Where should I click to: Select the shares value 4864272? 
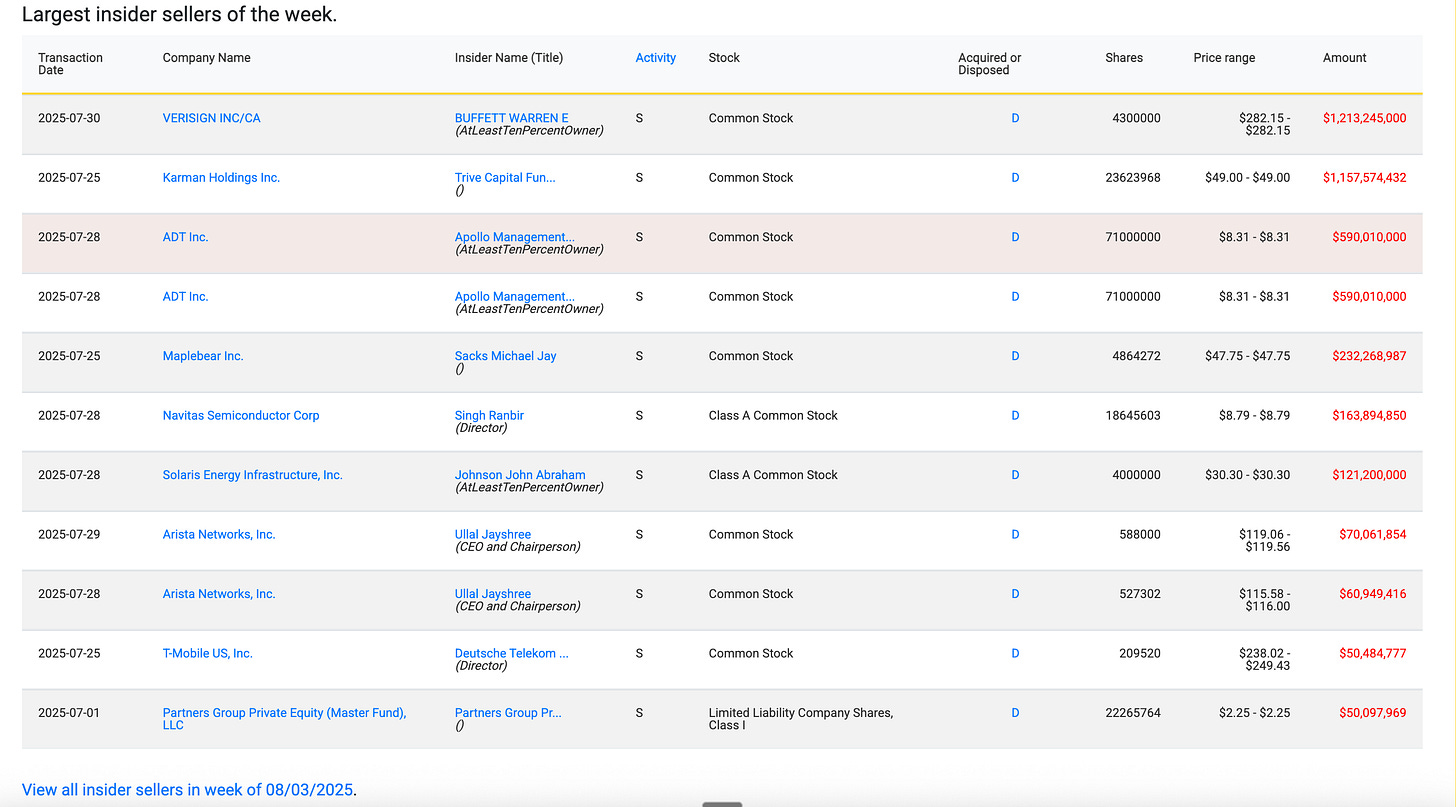coord(1136,356)
